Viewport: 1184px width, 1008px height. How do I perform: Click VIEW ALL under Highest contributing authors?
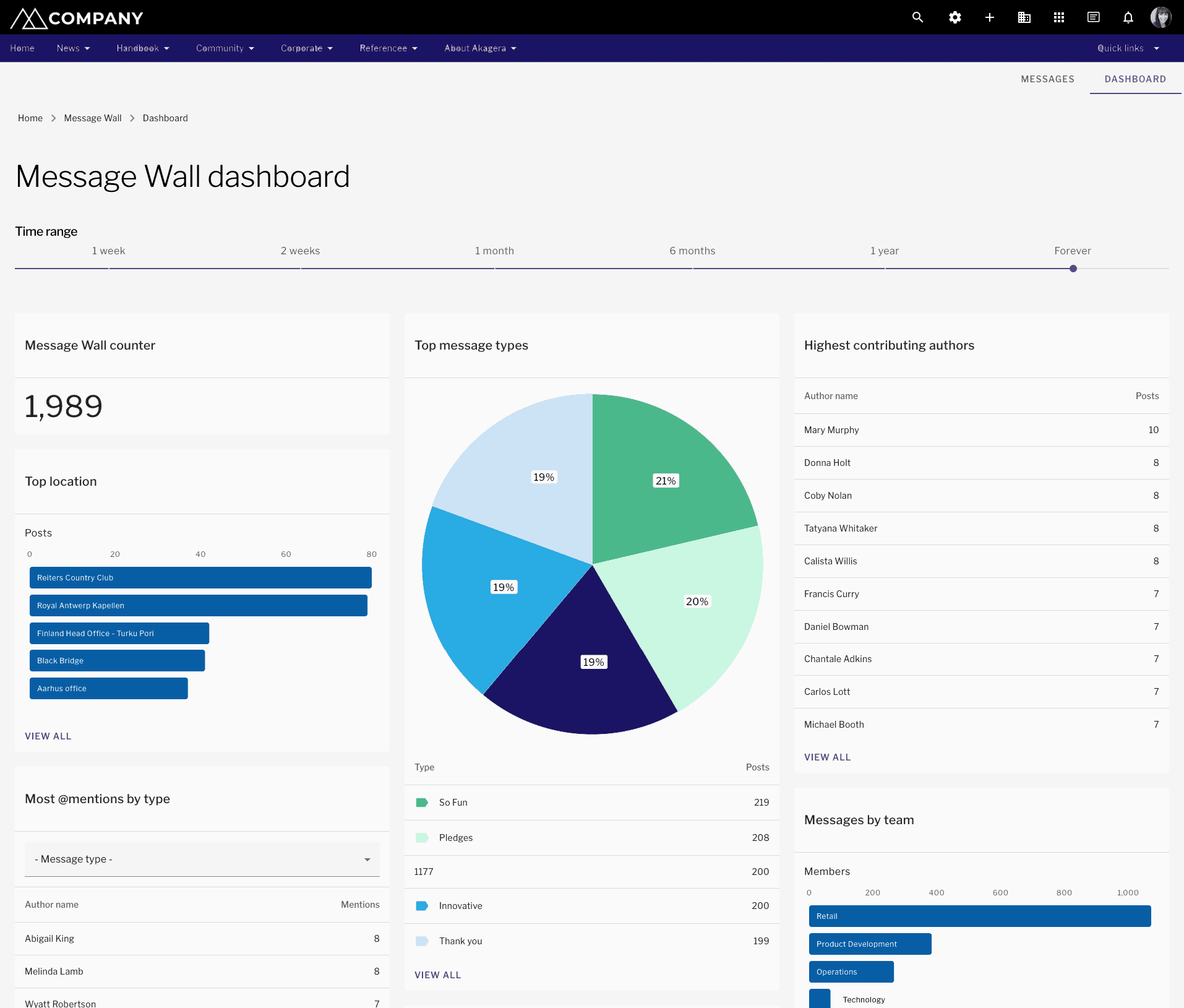coord(827,757)
